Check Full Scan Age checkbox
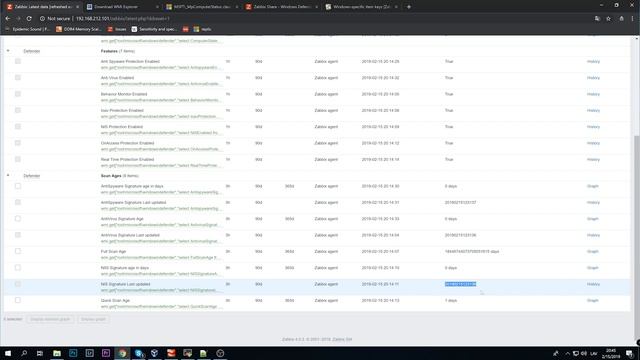640x360 pixels. (x=18, y=251)
